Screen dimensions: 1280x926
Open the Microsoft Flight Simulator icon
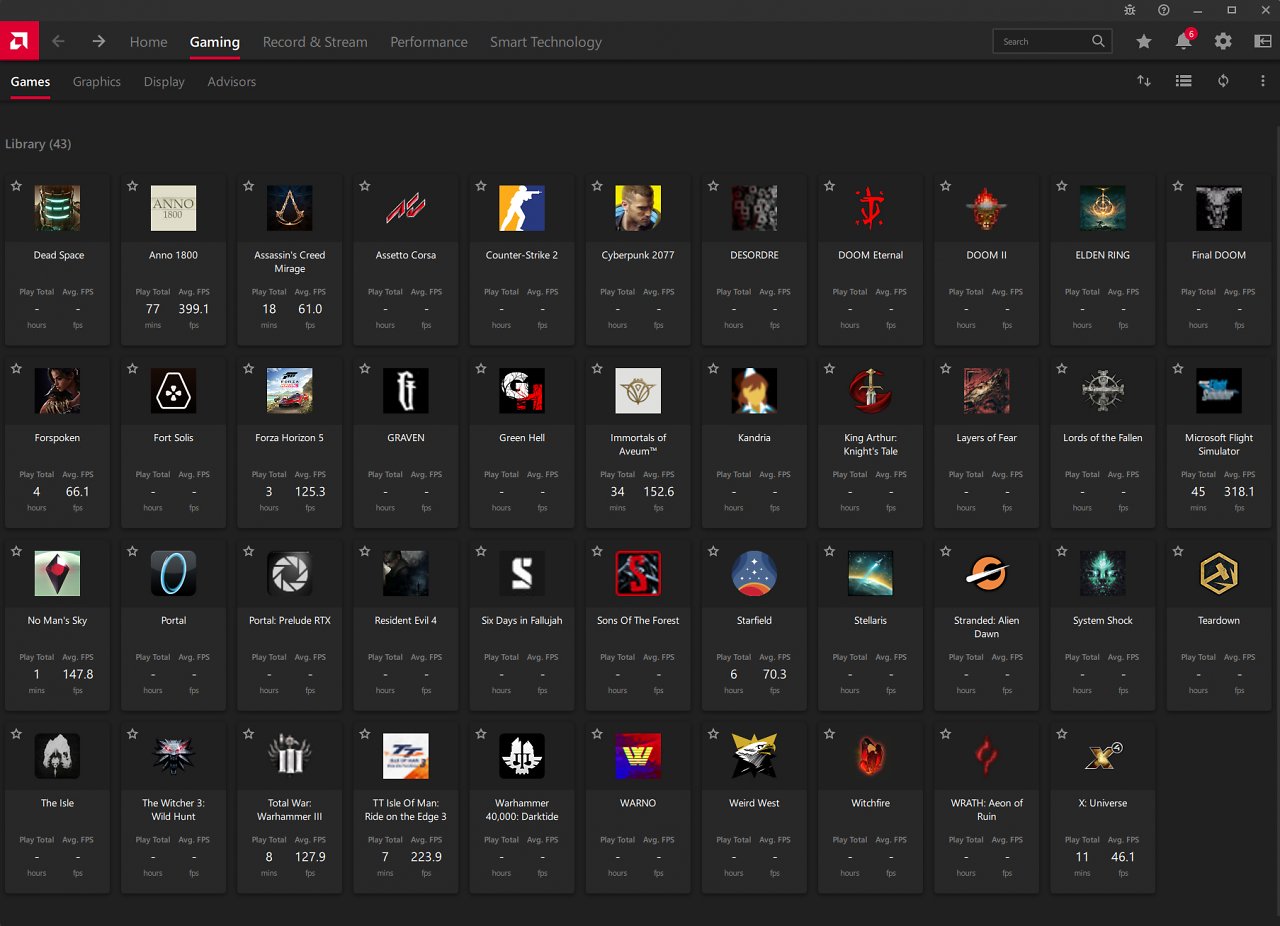click(x=1219, y=391)
